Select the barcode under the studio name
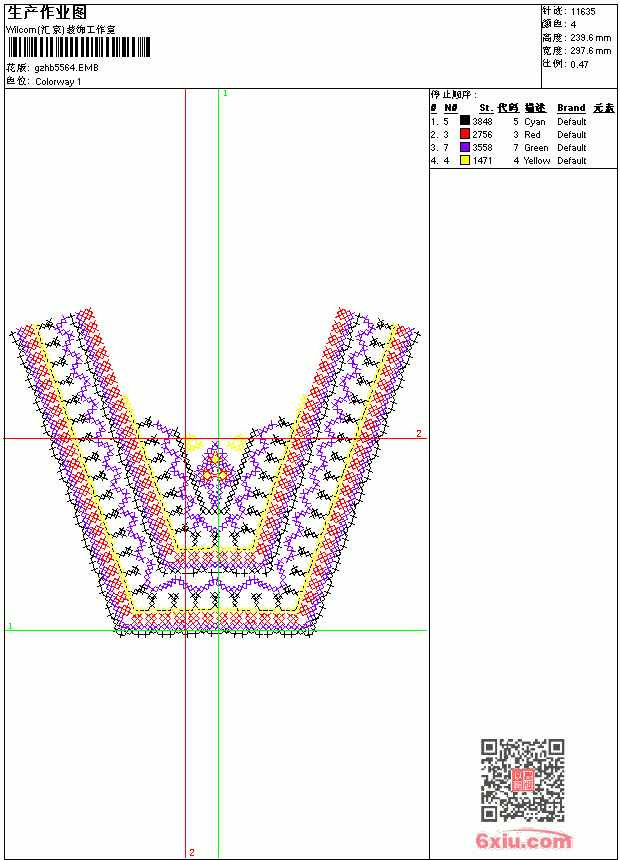This screenshot has height=860, width=620. [x=78, y=48]
